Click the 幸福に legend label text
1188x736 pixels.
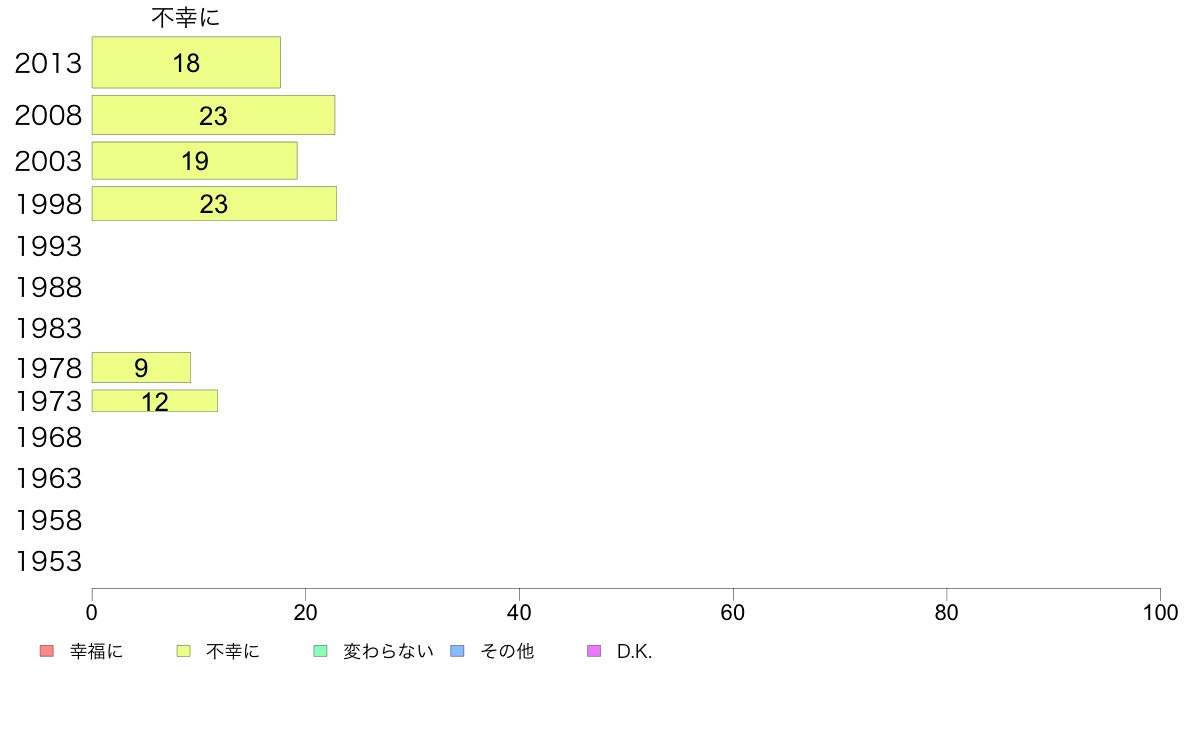click(x=96, y=651)
